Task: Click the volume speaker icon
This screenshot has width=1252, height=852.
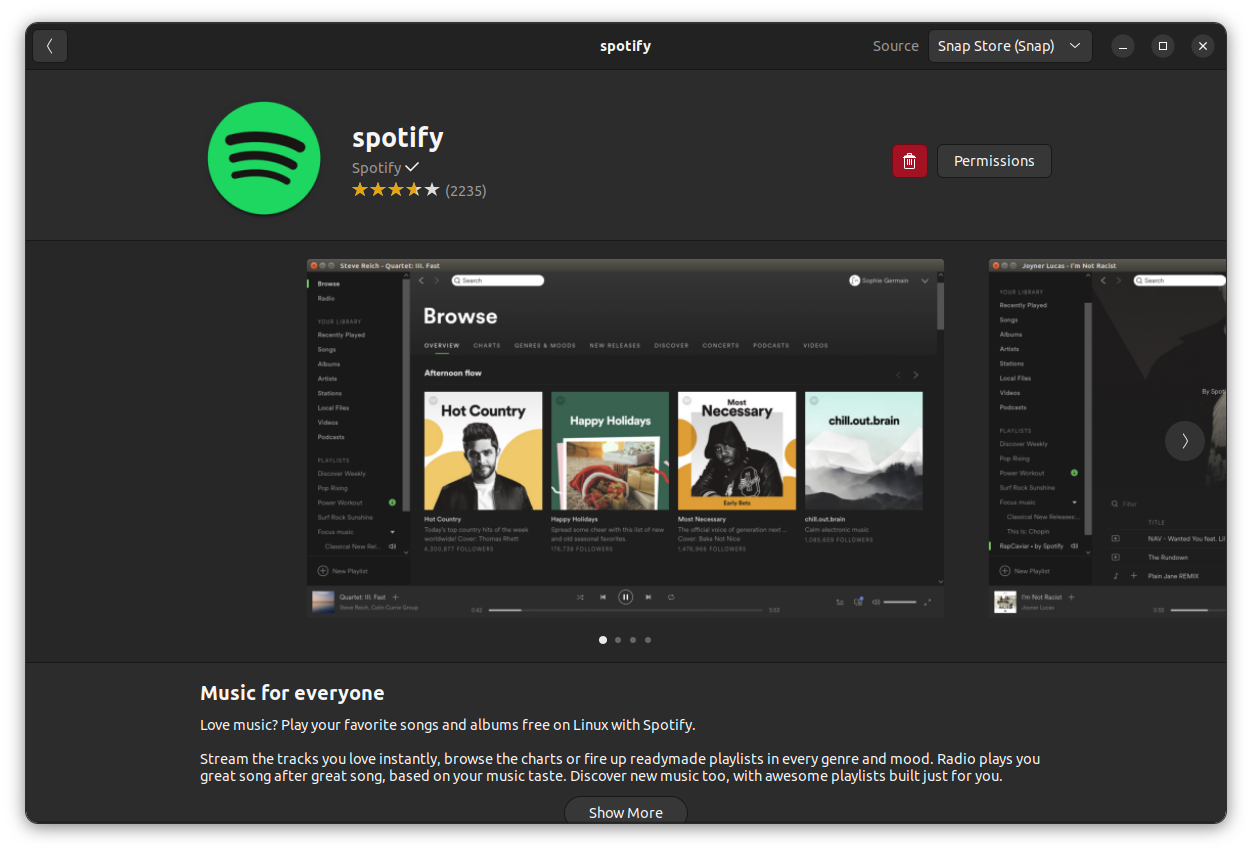Action: 874,601
